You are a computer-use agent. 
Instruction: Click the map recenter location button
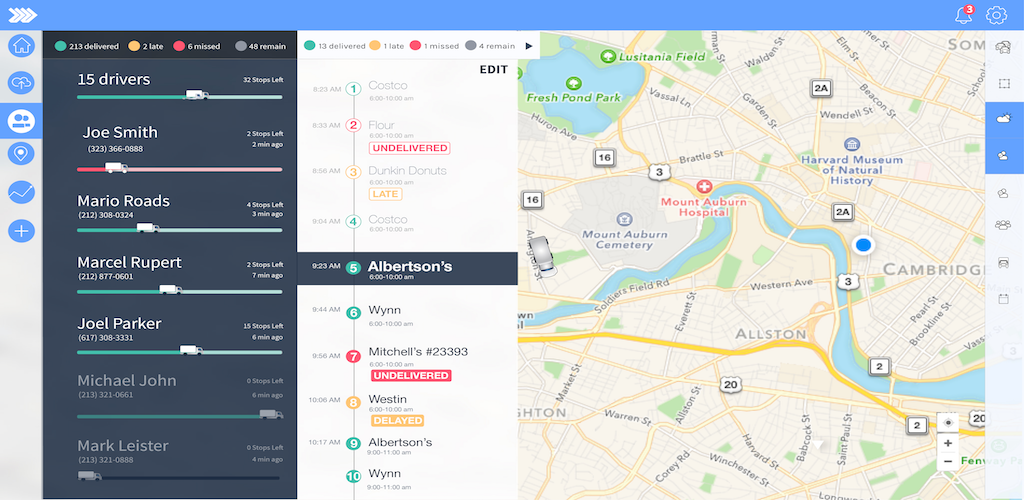(x=948, y=422)
